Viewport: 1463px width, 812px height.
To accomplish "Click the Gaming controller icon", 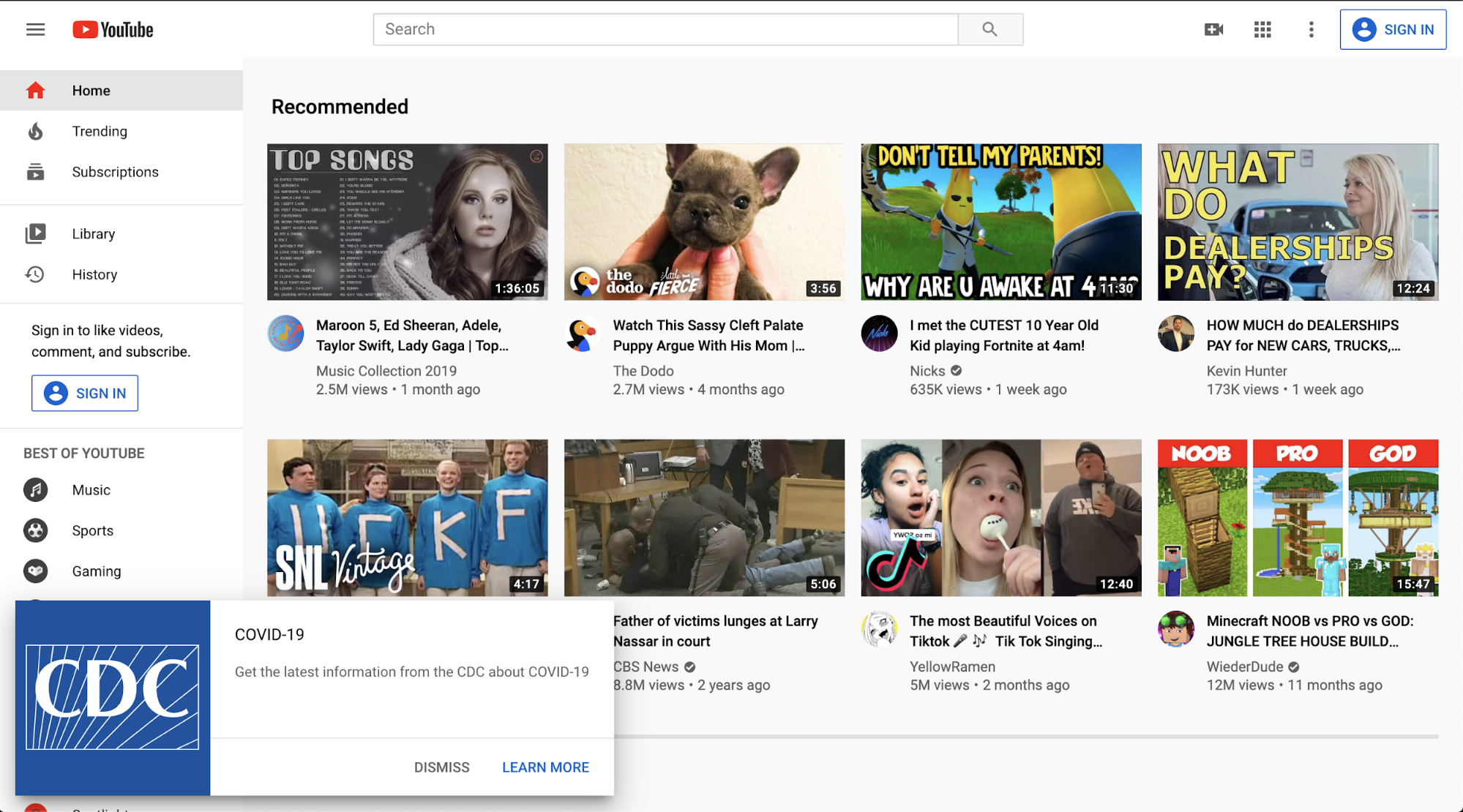I will (35, 571).
